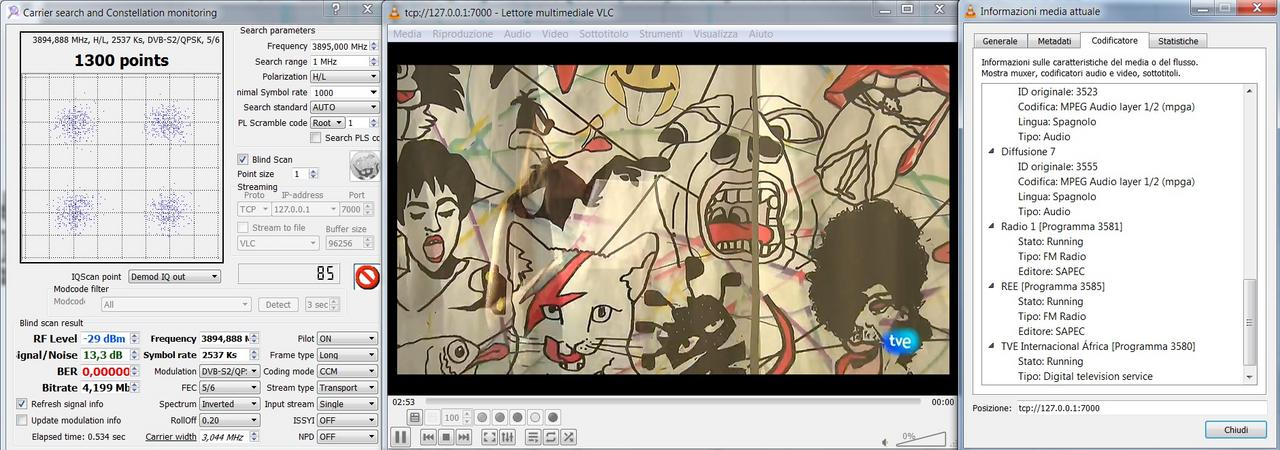The height and width of the screenshot is (450, 1280).
Task: Open the Visualizza menu
Action: [x=715, y=33]
